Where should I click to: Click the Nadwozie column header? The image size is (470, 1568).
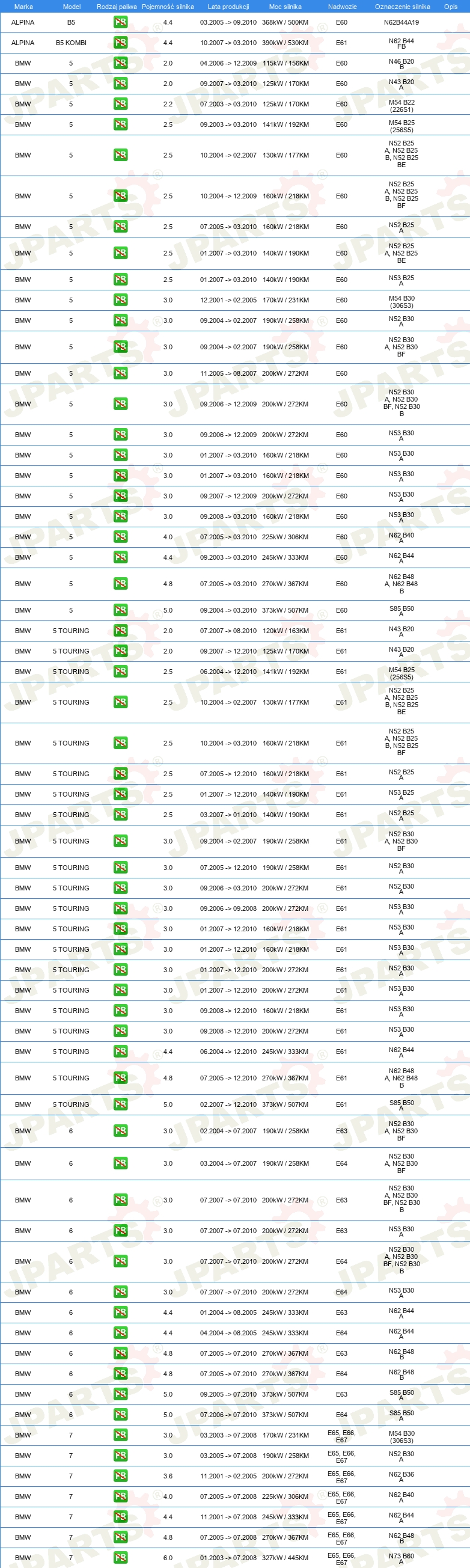(342, 7)
